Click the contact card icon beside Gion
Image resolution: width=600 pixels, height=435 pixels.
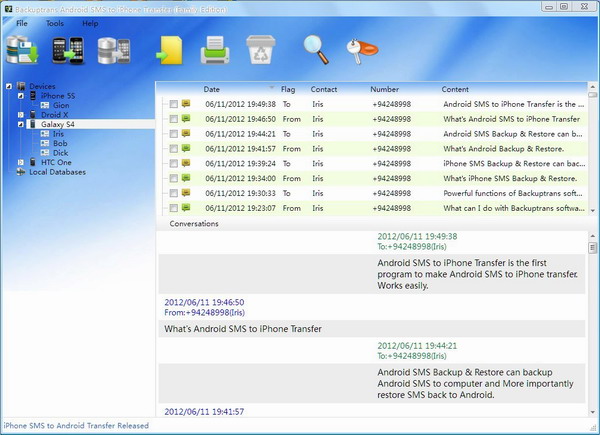45,105
